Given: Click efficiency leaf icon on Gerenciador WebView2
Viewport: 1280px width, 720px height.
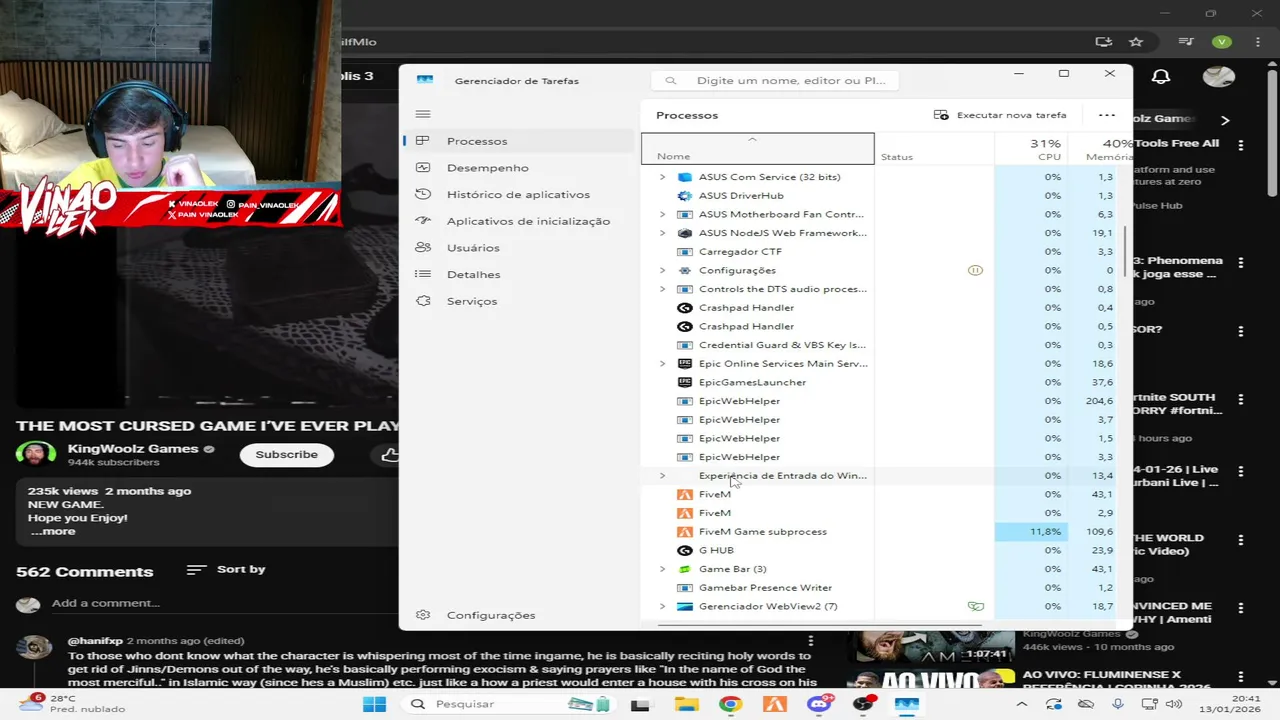Looking at the screenshot, I should 975,606.
